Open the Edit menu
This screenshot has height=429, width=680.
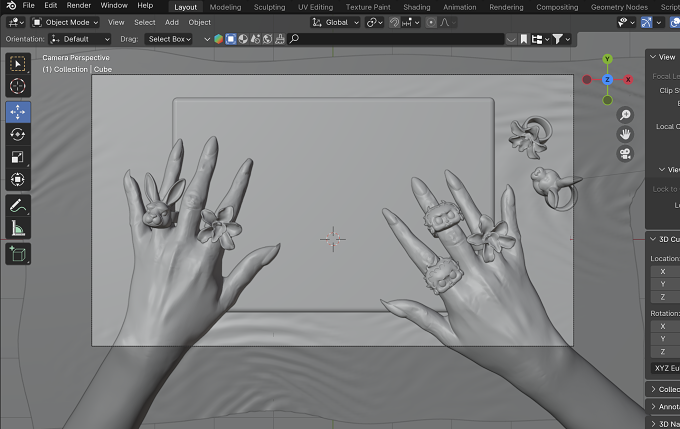(x=51, y=5)
